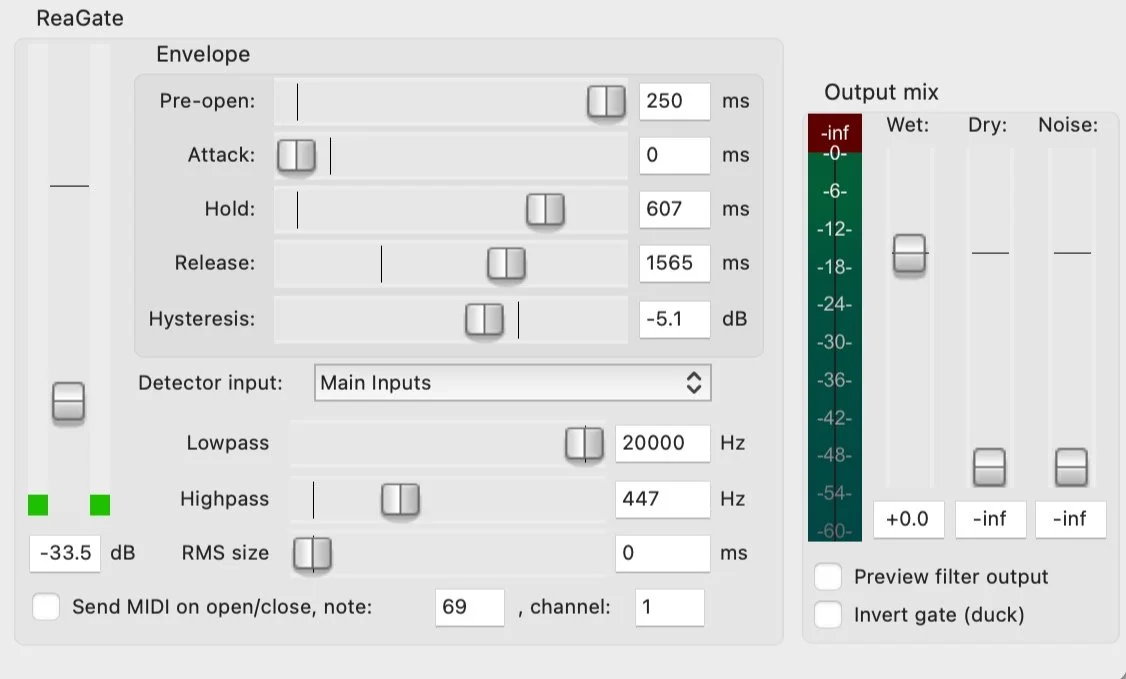Viewport: 1126px width, 679px height.
Task: Click the Hysteresis slider handle
Action: click(485, 319)
